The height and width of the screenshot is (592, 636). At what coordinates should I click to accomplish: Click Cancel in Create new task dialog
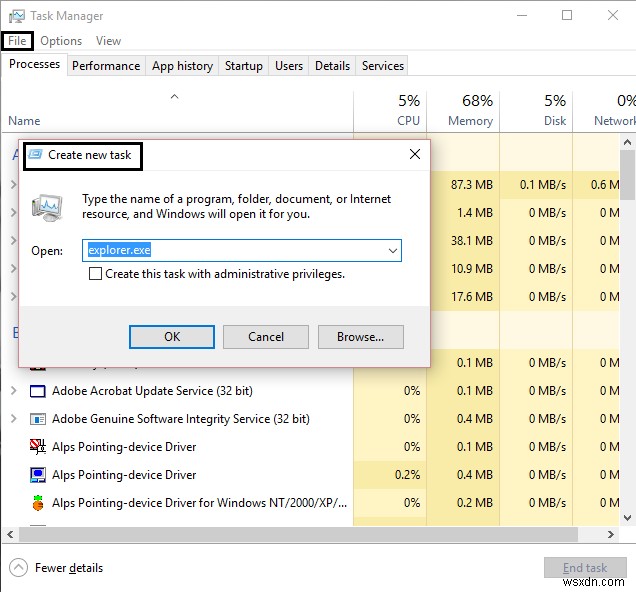266,337
